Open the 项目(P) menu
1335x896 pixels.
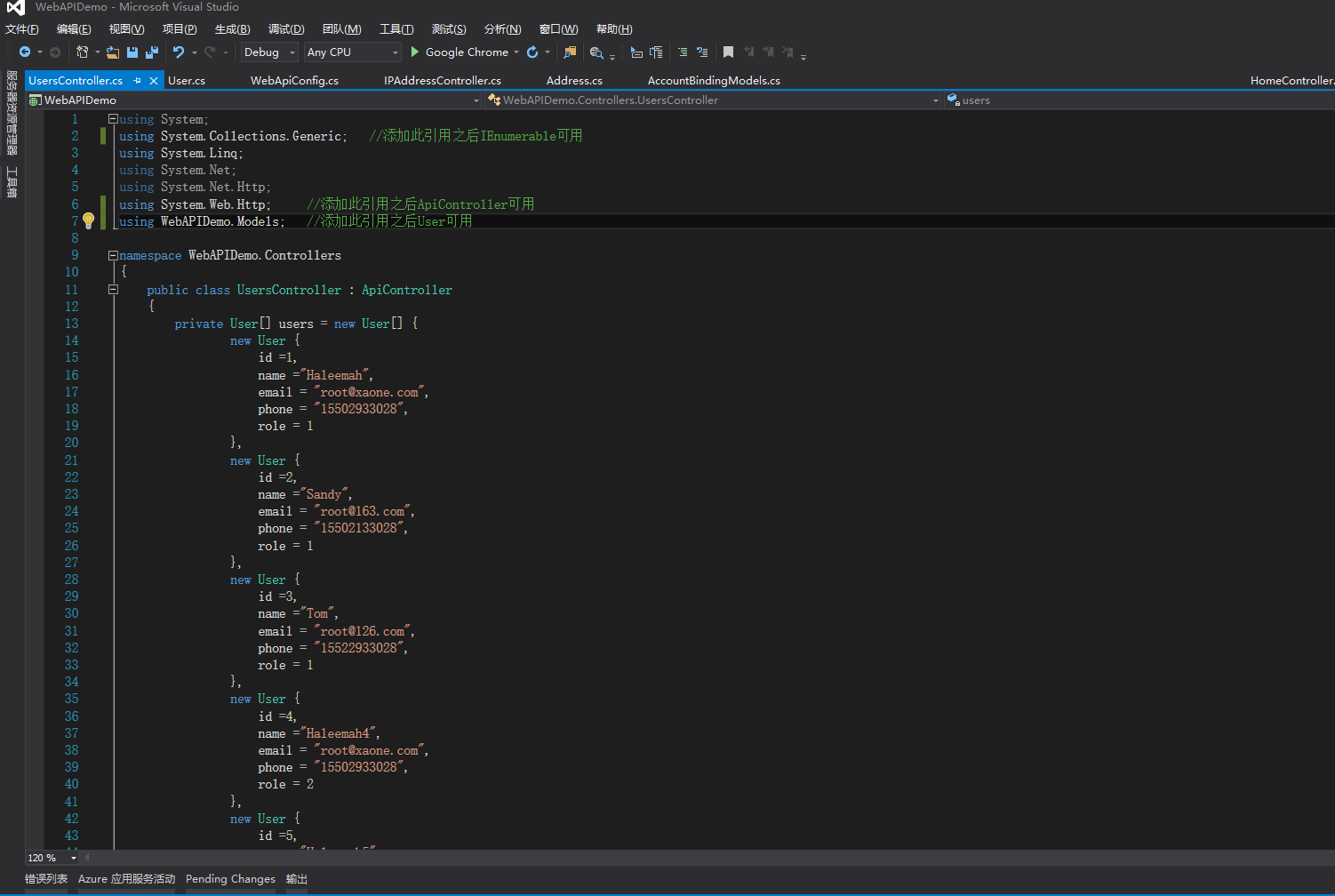point(180,29)
